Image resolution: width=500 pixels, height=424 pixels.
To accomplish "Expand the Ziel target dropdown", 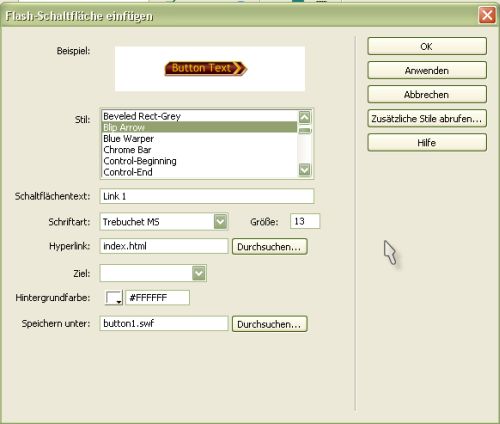I will [199, 273].
